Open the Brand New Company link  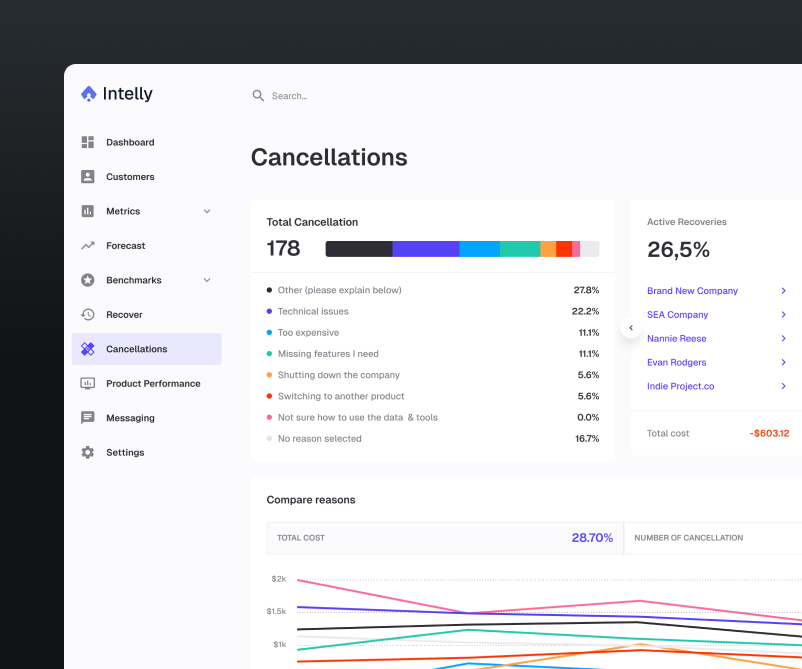pyautogui.click(x=692, y=291)
